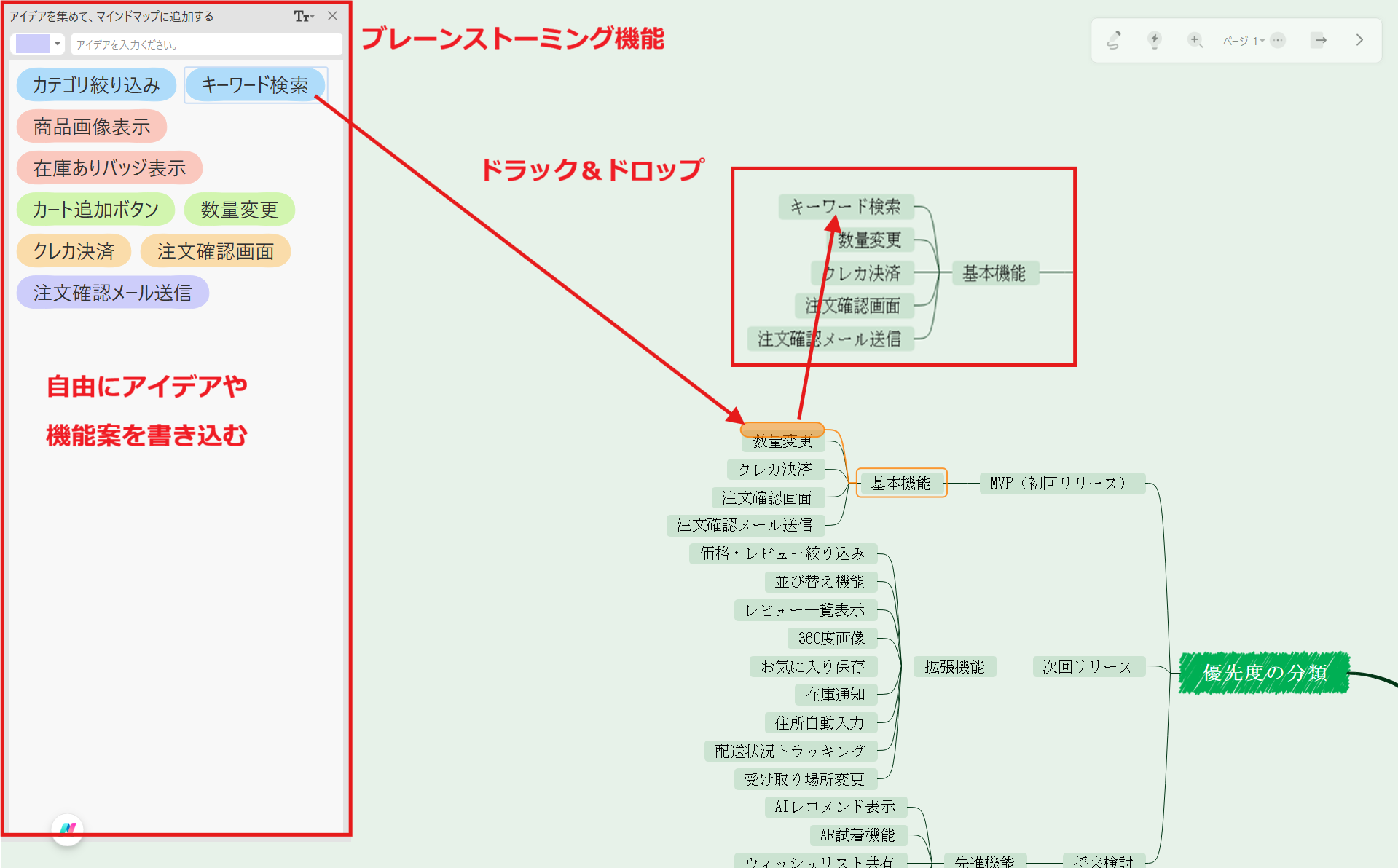Viewport: 1398px width, 868px height.
Task: Close the brainstorming idea panel
Action: (332, 15)
